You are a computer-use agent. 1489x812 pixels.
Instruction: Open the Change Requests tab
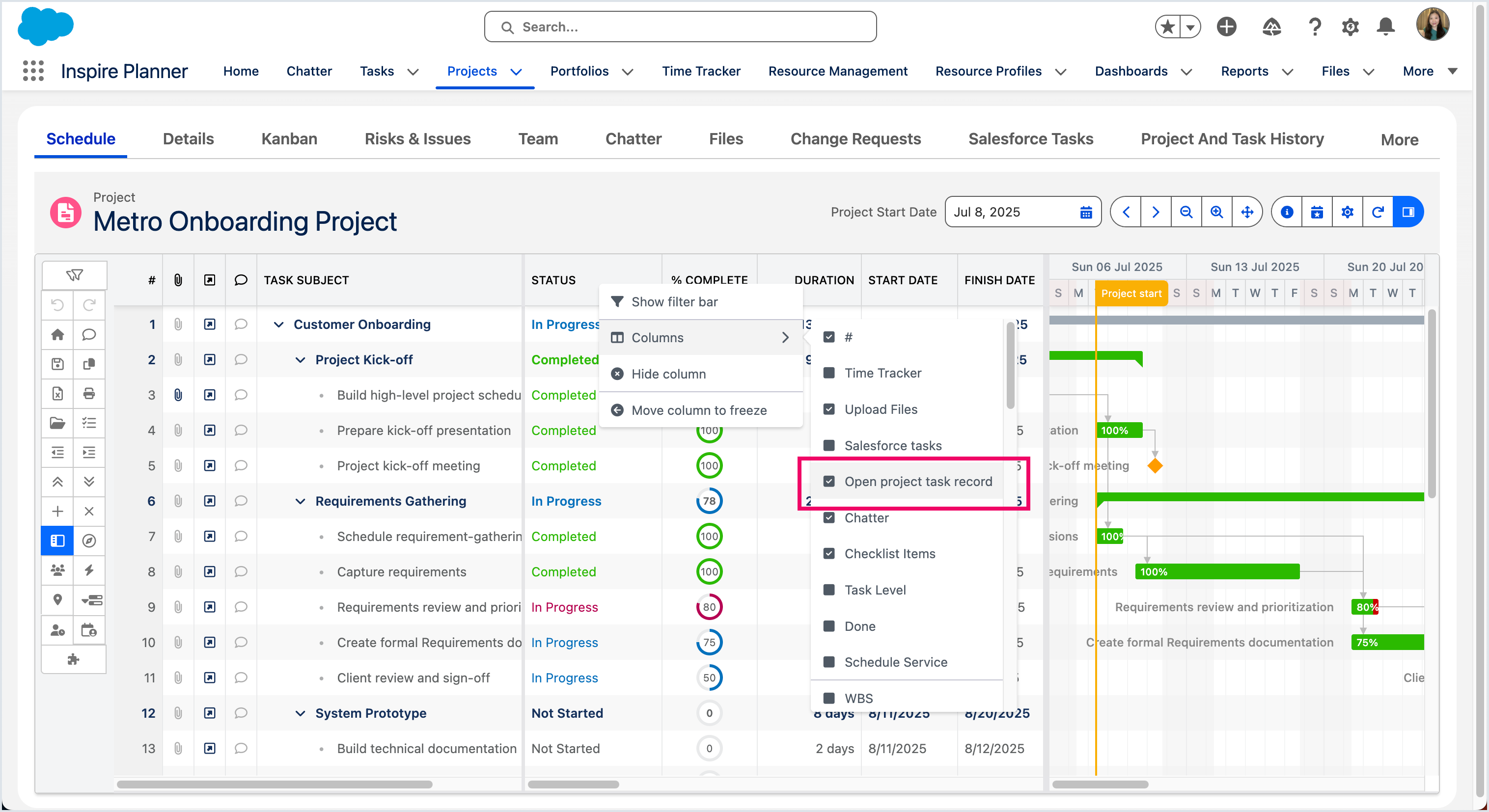(855, 139)
